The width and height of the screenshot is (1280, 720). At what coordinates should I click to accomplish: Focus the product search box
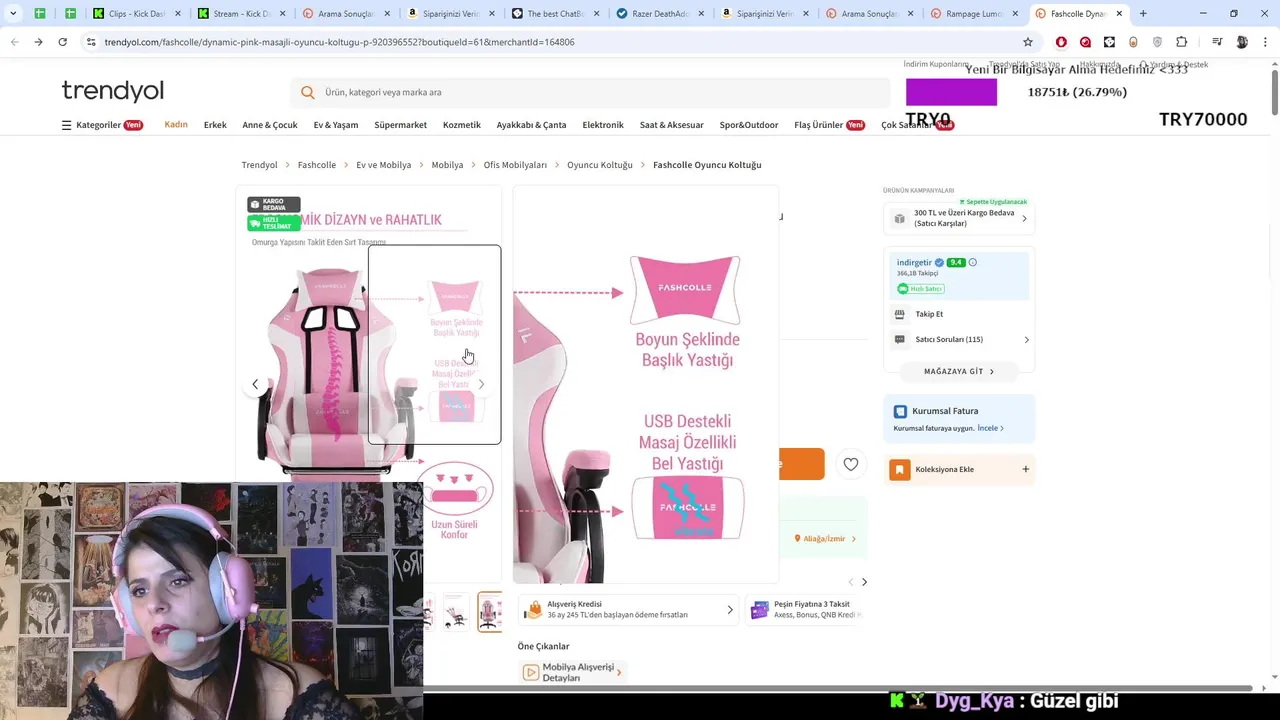click(x=590, y=92)
